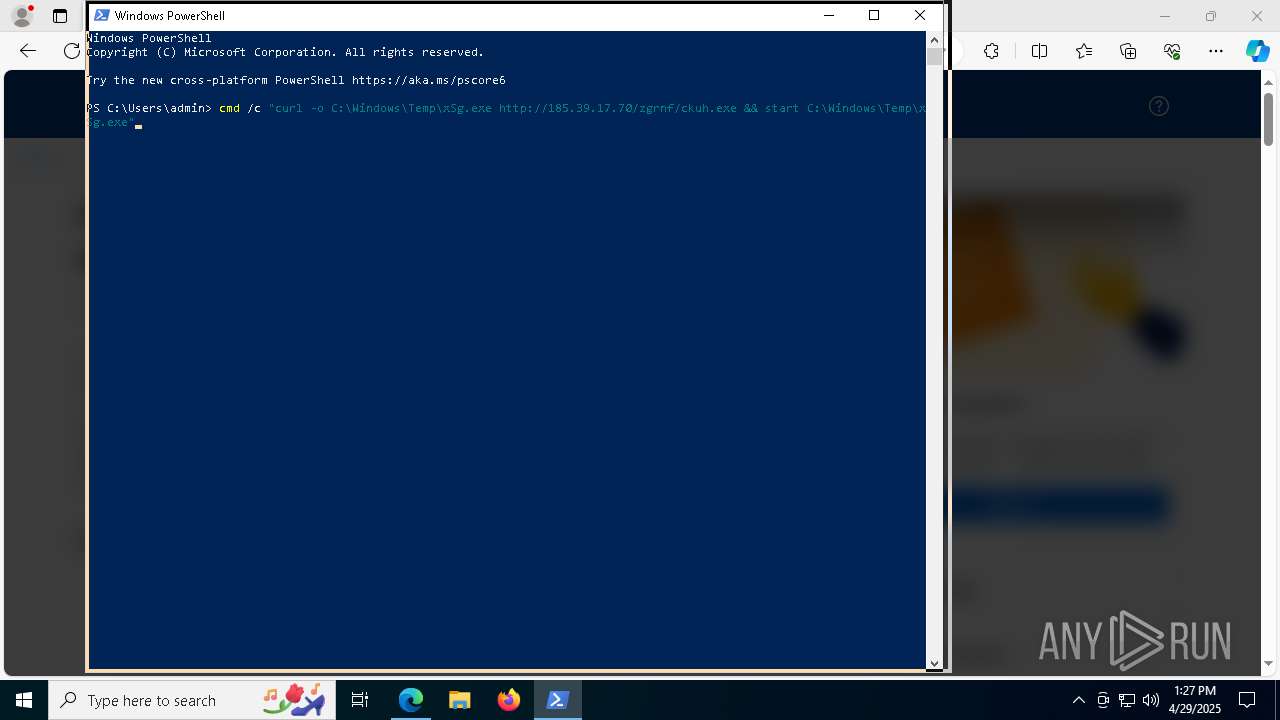Click the PowerShell window title bar icon
The height and width of the screenshot is (720, 1280).
(101, 15)
